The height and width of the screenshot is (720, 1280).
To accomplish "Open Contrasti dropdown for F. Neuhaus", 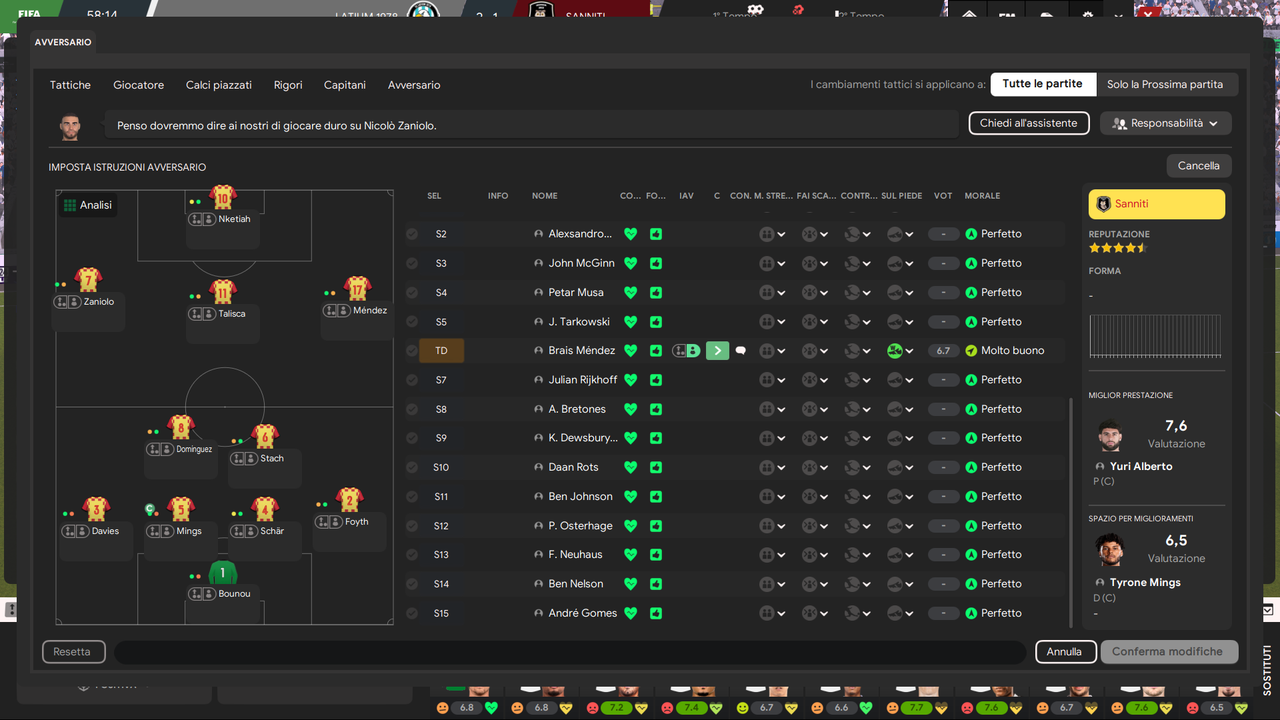I will pyautogui.click(x=858, y=555).
